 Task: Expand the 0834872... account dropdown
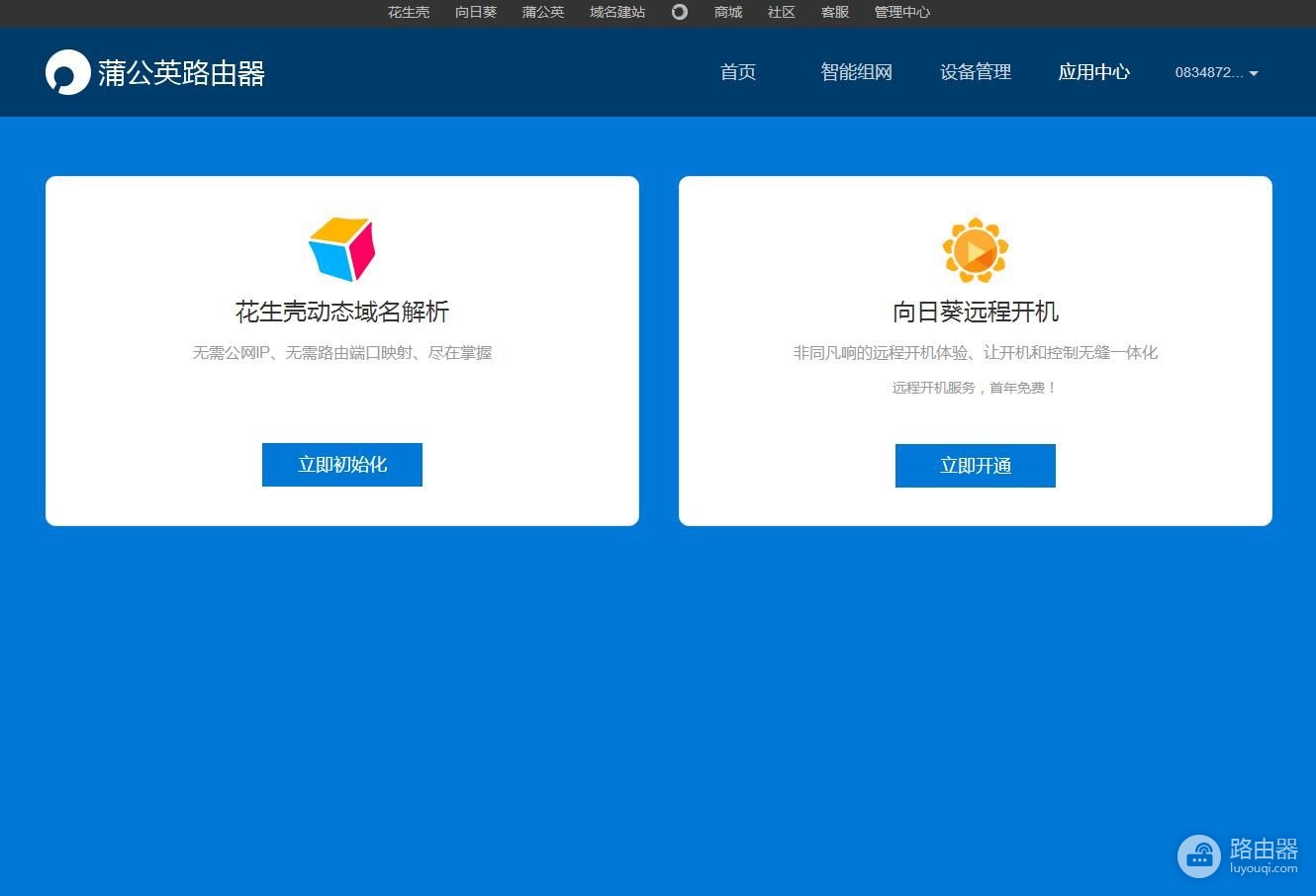click(x=1216, y=72)
